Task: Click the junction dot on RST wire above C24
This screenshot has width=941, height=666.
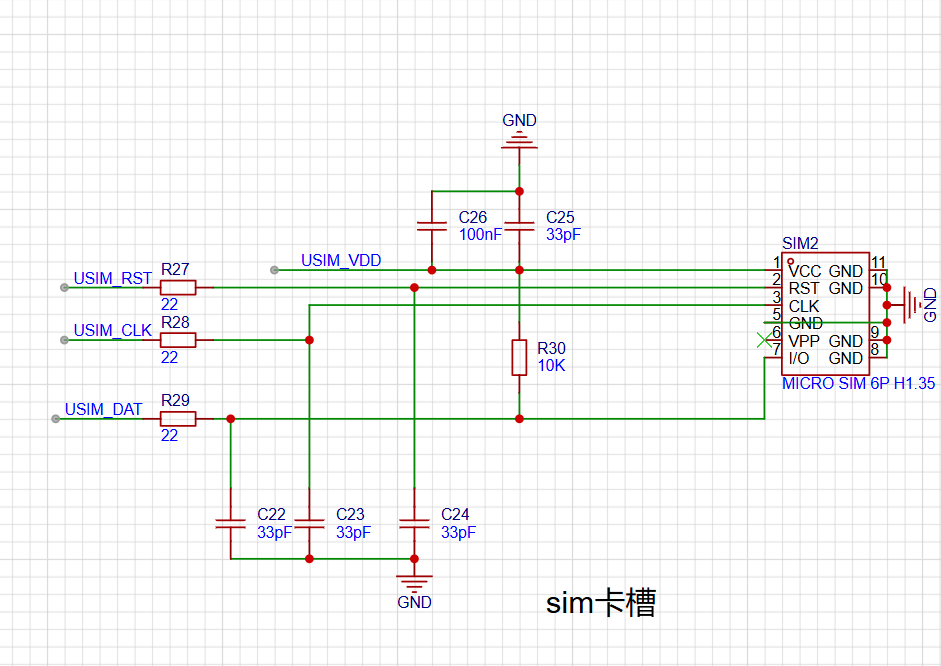Action: (x=414, y=287)
